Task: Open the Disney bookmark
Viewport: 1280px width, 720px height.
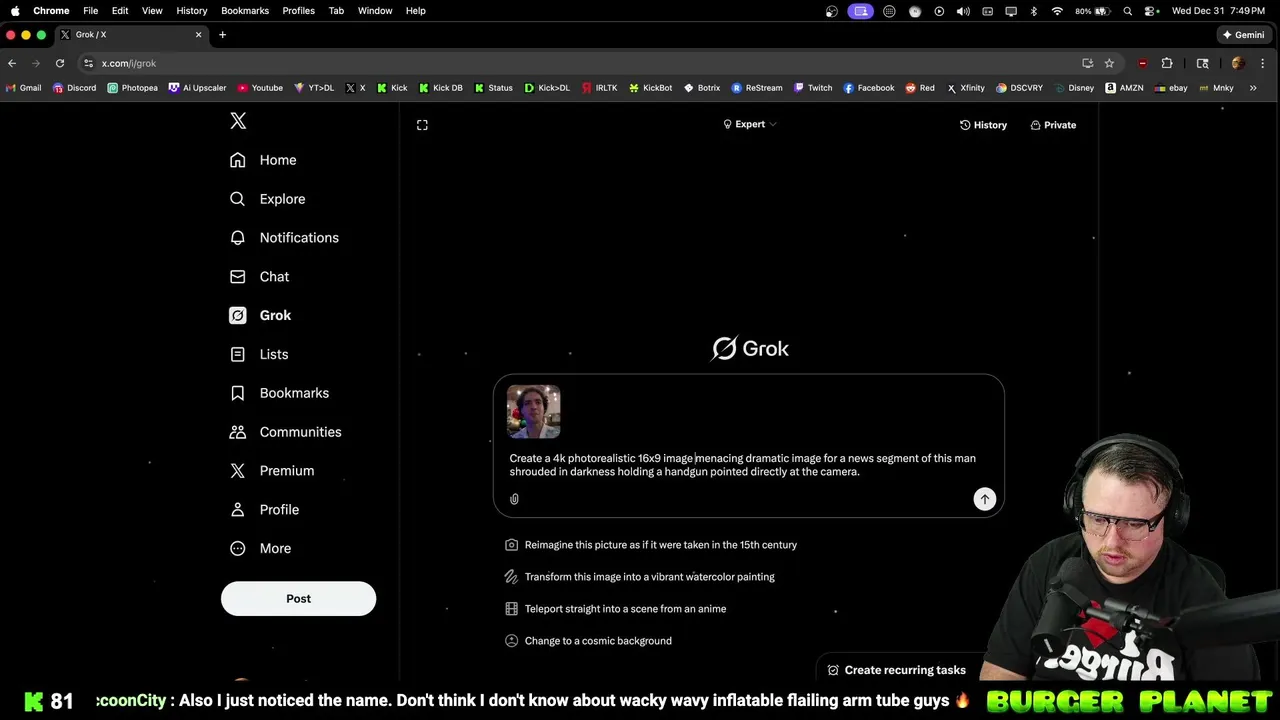Action: click(x=1074, y=88)
